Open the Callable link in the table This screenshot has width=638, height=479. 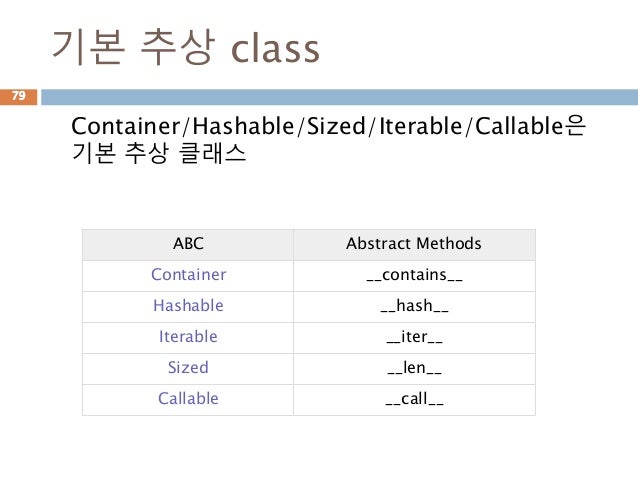pyautogui.click(x=188, y=399)
